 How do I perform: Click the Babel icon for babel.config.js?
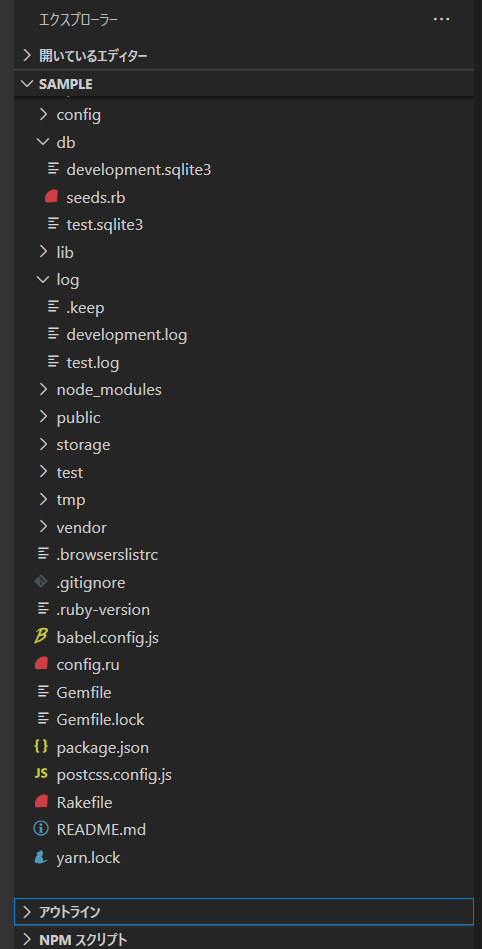coord(41,637)
